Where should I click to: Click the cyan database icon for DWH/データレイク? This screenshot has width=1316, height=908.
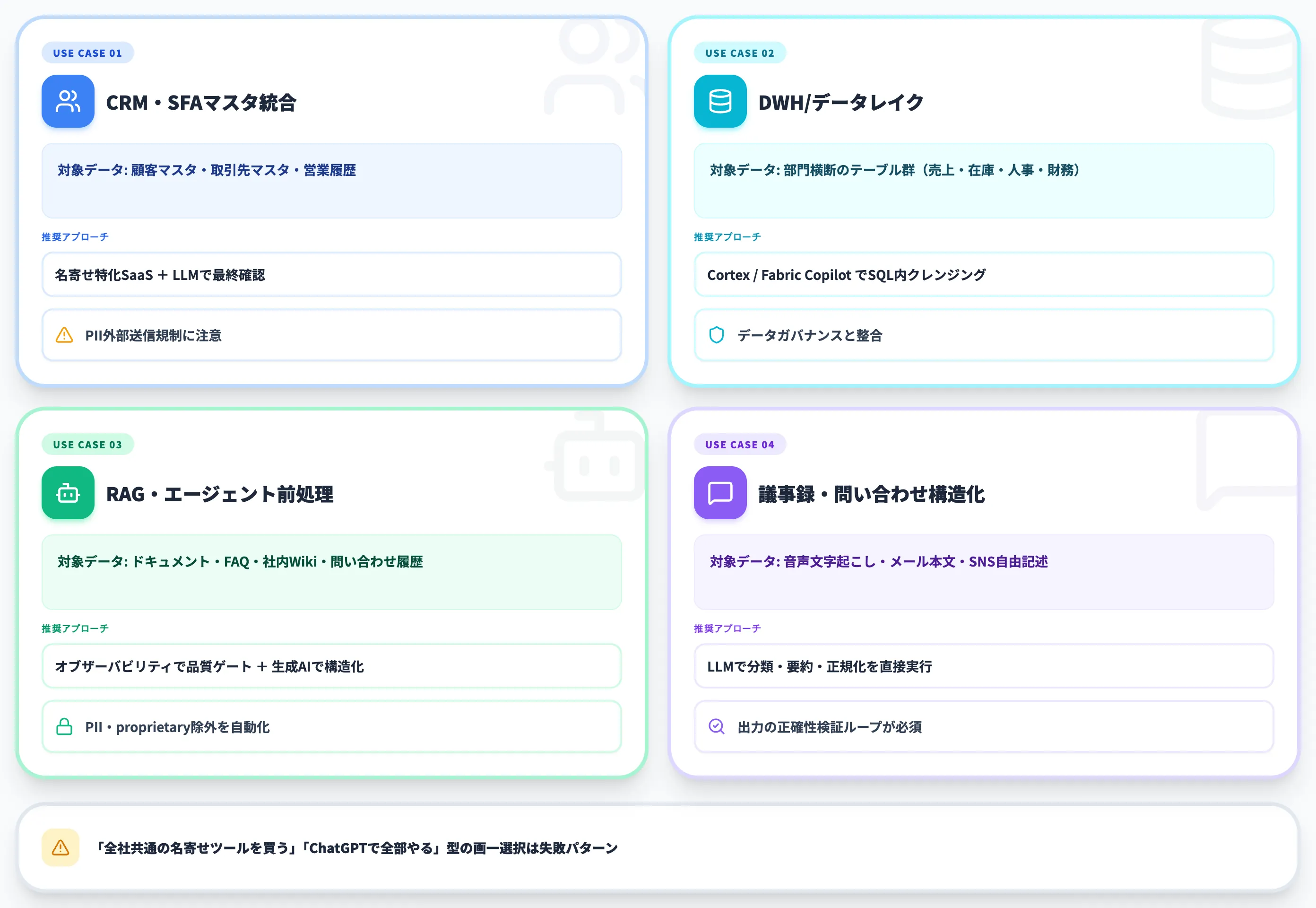[720, 101]
